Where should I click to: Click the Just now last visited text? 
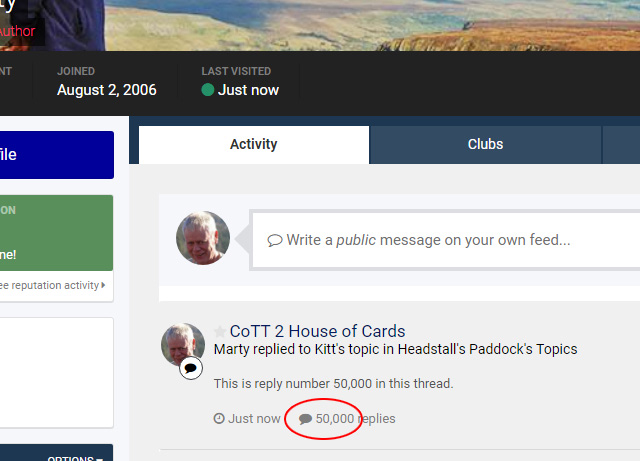(248, 90)
